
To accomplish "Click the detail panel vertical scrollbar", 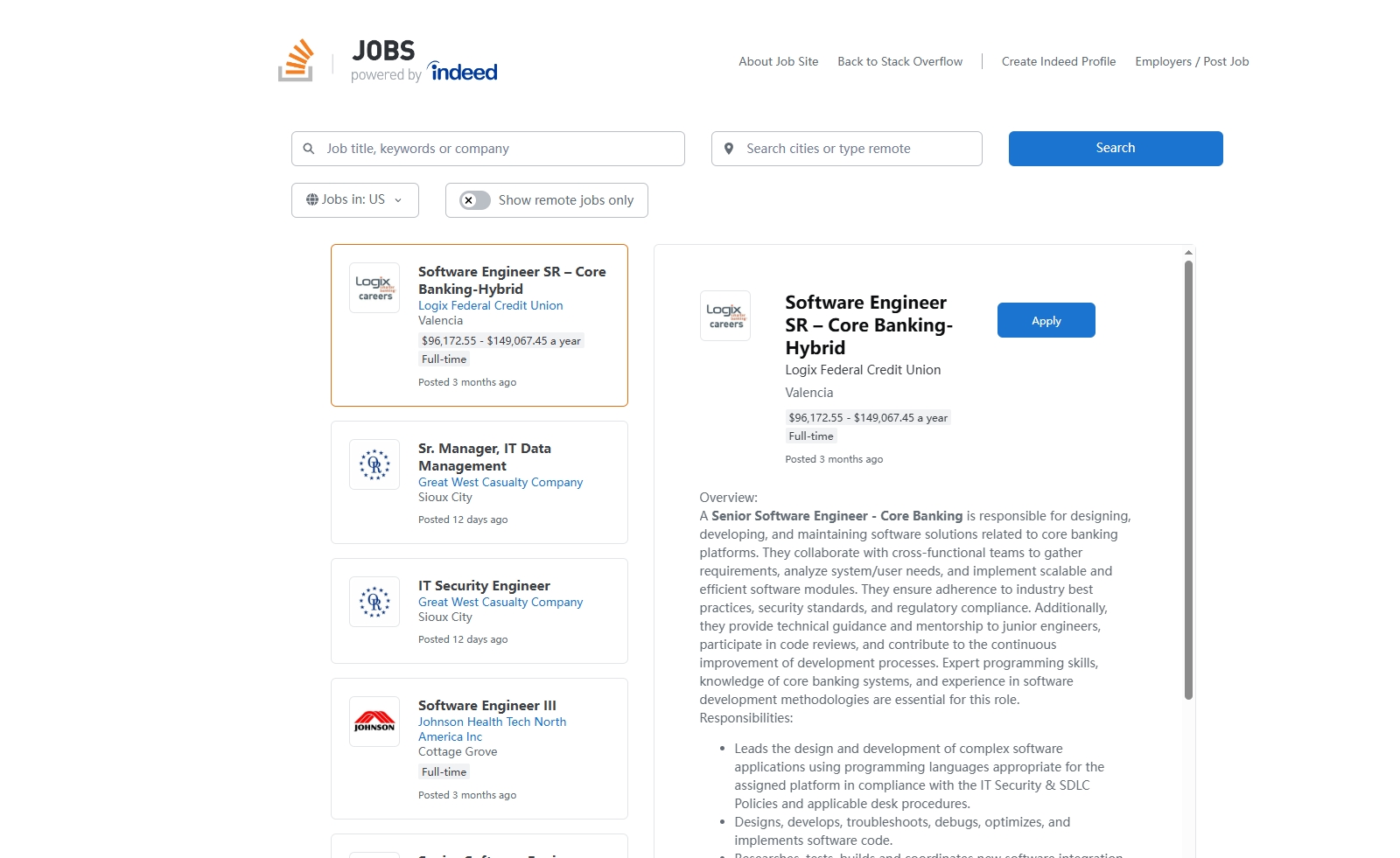I will point(1188,480).
